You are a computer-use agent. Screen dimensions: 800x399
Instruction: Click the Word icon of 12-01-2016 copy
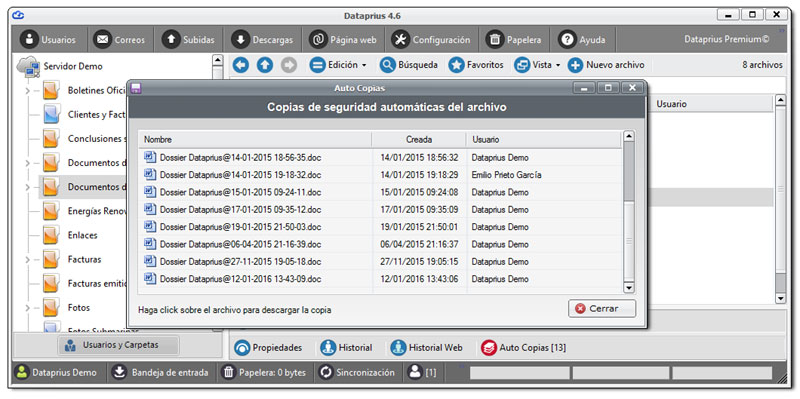pos(149,278)
